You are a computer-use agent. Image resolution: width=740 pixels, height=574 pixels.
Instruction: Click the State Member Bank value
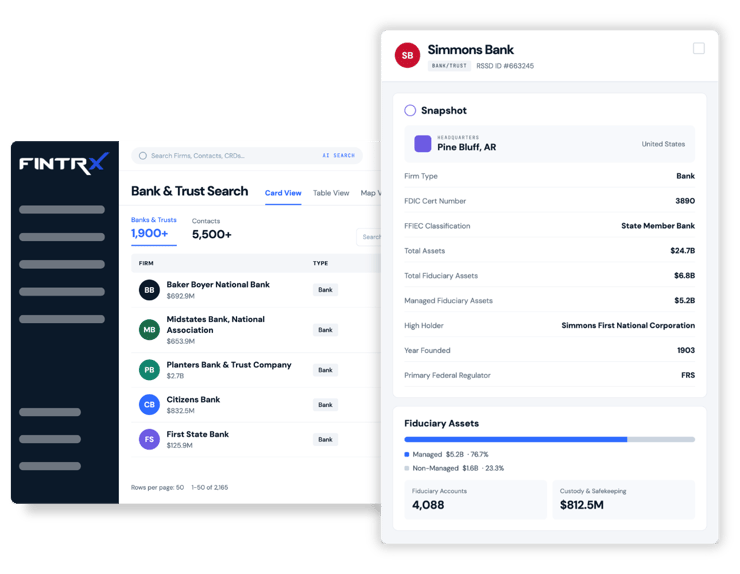tap(658, 226)
